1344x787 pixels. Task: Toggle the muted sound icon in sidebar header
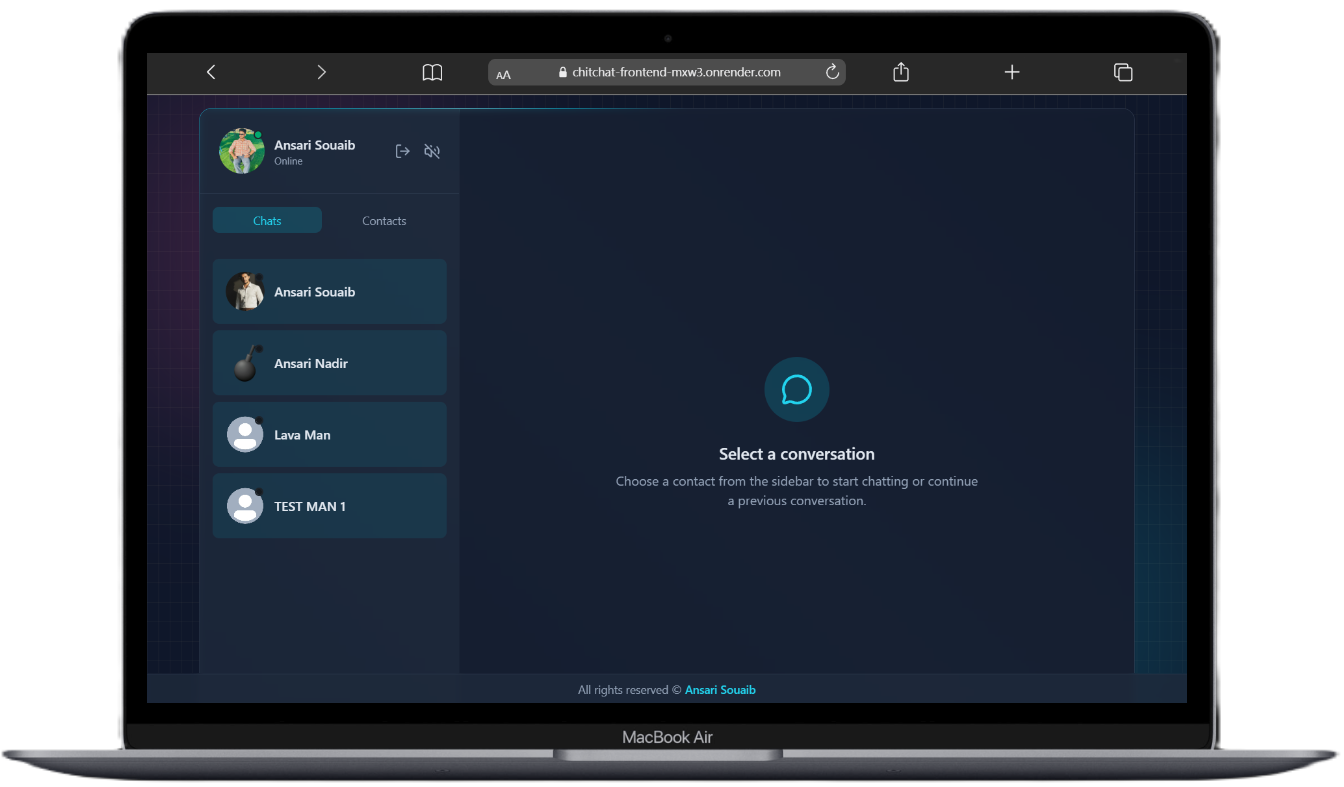[x=432, y=151]
